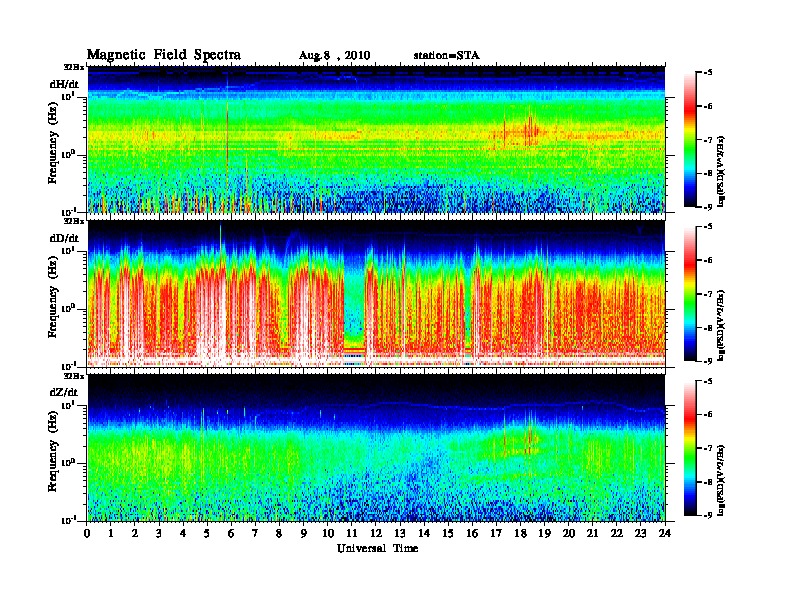The height and width of the screenshot is (612, 792).
Task: Click the "station=STA" label
Action: (447, 56)
